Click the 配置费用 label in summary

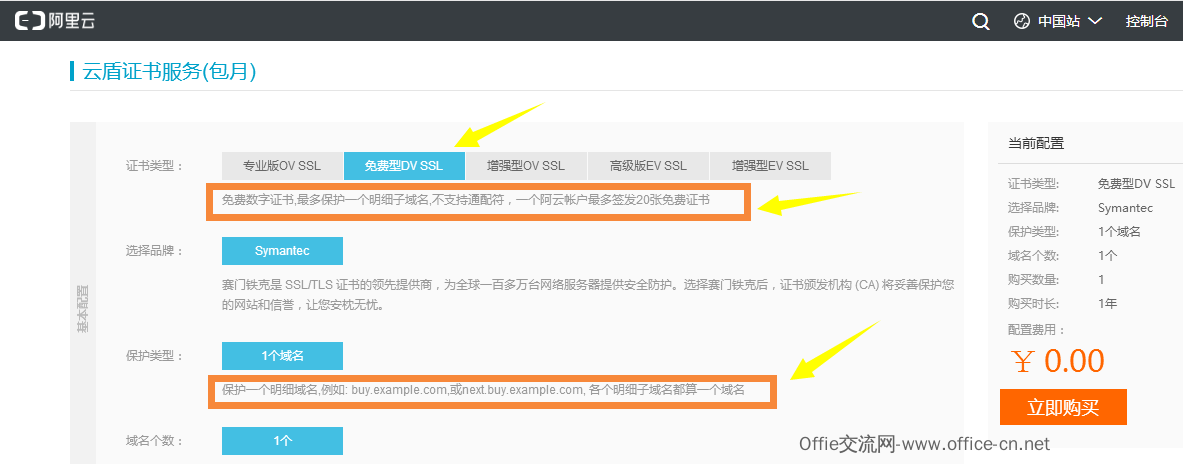click(x=1036, y=330)
